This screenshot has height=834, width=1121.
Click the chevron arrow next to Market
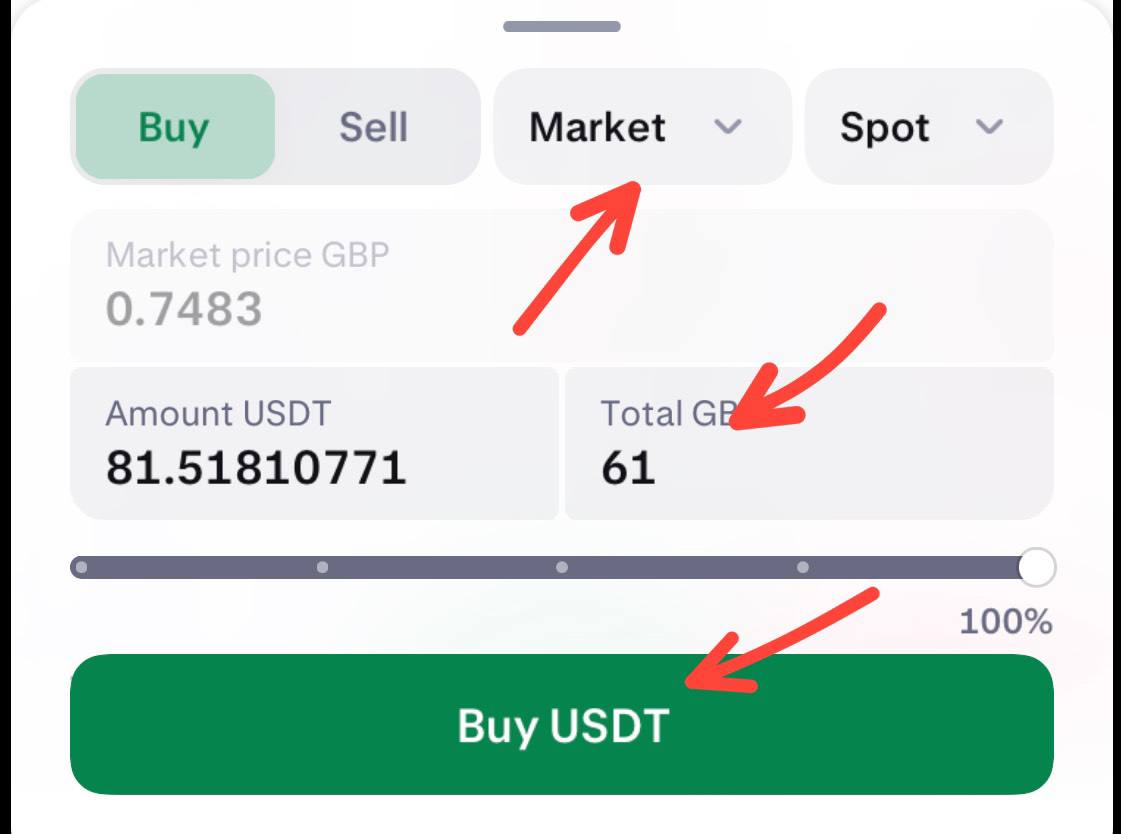pyautogui.click(x=728, y=127)
